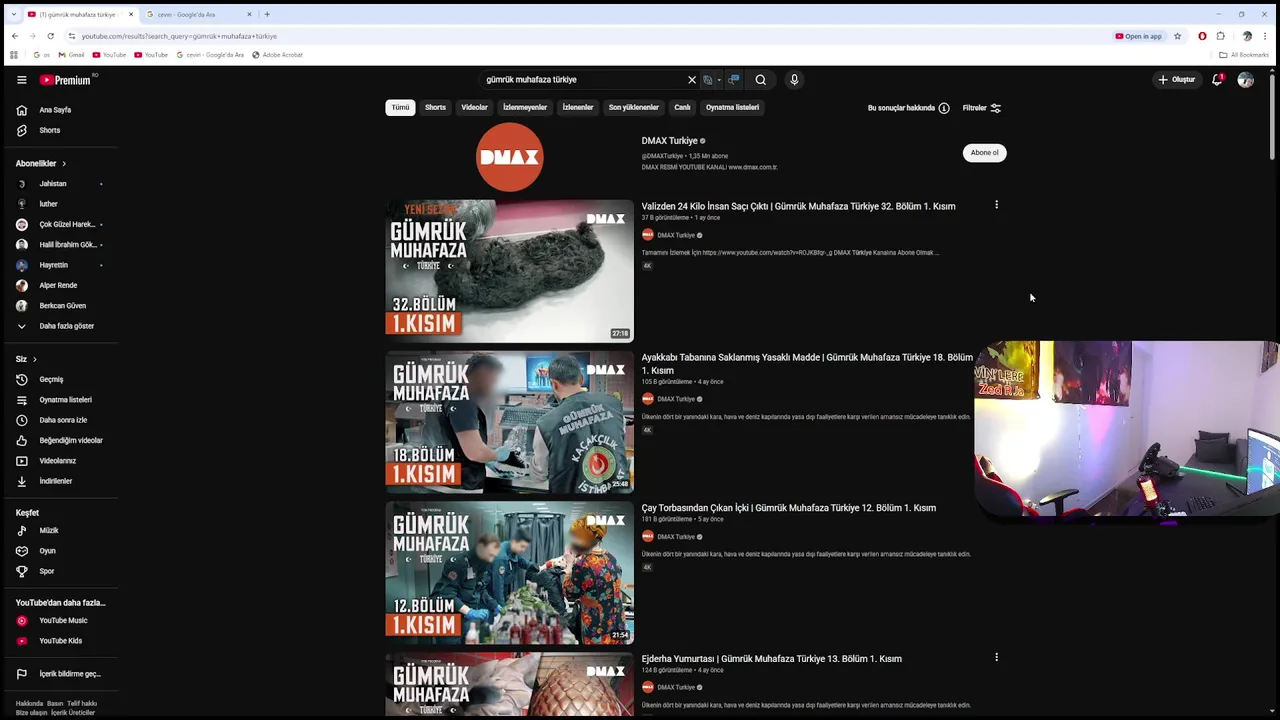Click the 12. Bölüm 1. Kısım thumbnail

pyautogui.click(x=509, y=573)
